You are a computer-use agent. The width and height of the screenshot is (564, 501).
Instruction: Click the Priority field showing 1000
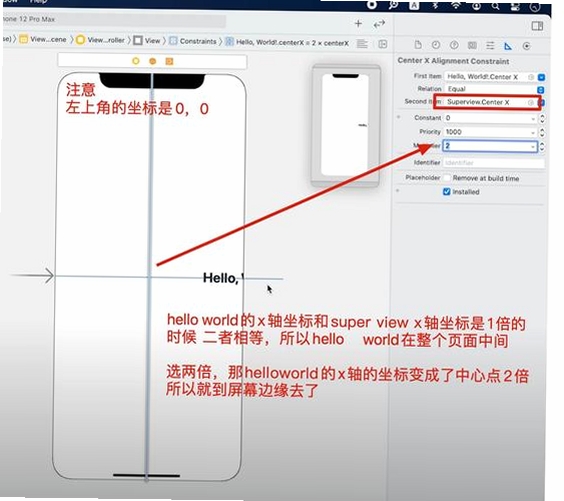[490, 132]
